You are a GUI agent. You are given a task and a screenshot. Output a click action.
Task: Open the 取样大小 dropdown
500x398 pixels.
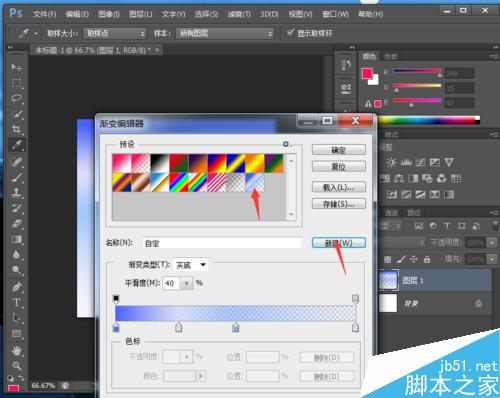pyautogui.click(x=115, y=33)
